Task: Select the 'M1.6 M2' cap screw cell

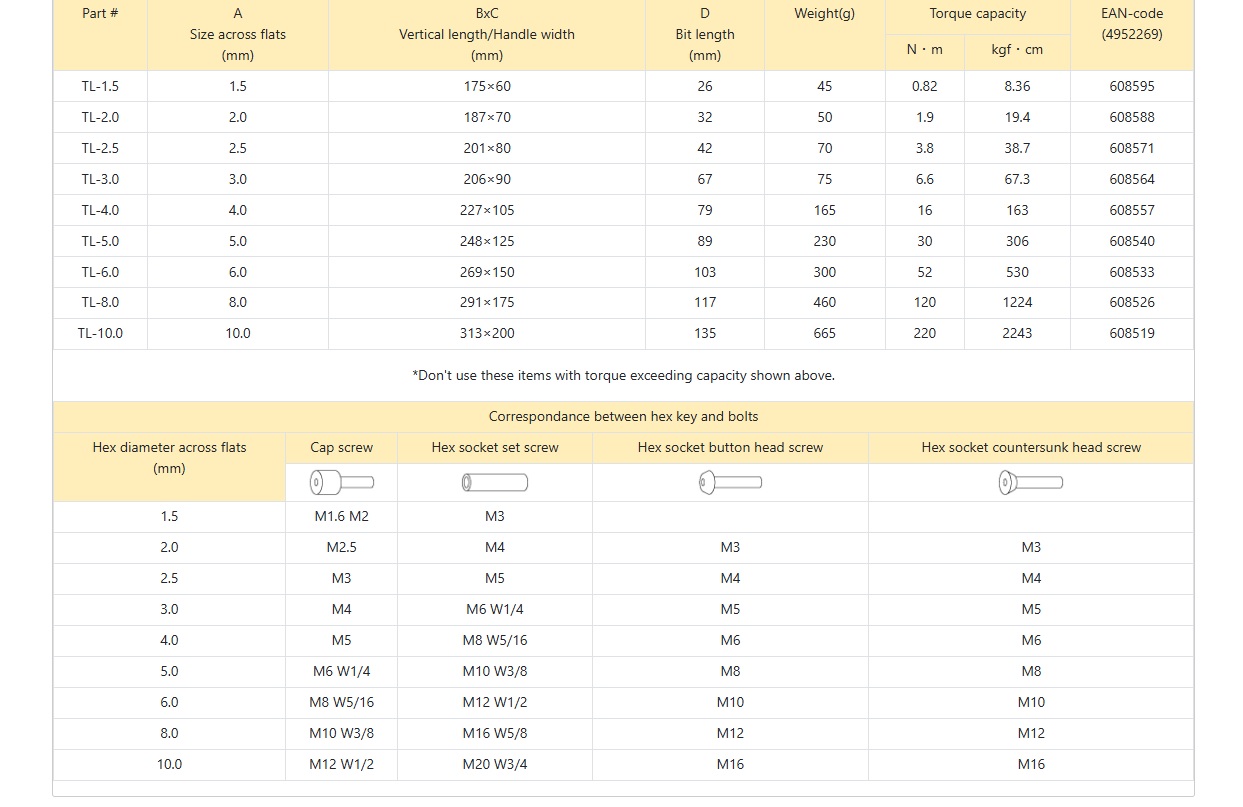Action: pyautogui.click(x=341, y=517)
